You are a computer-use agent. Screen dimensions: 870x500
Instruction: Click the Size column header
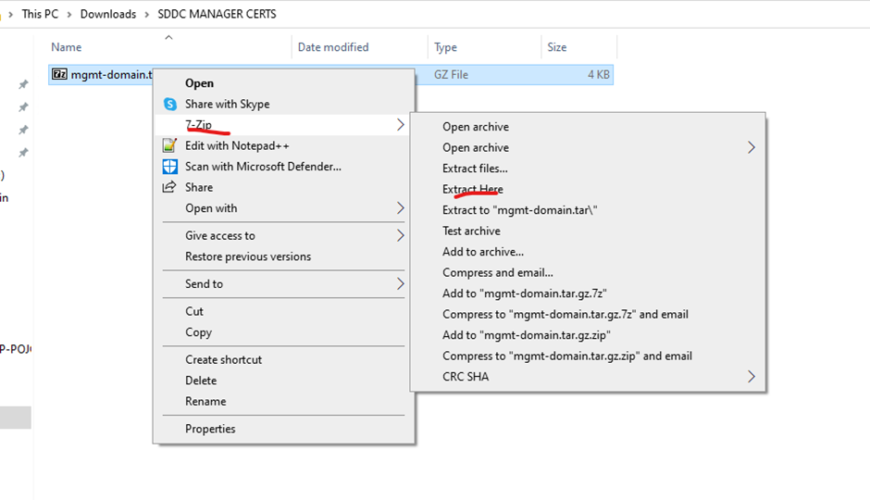[x=557, y=47]
